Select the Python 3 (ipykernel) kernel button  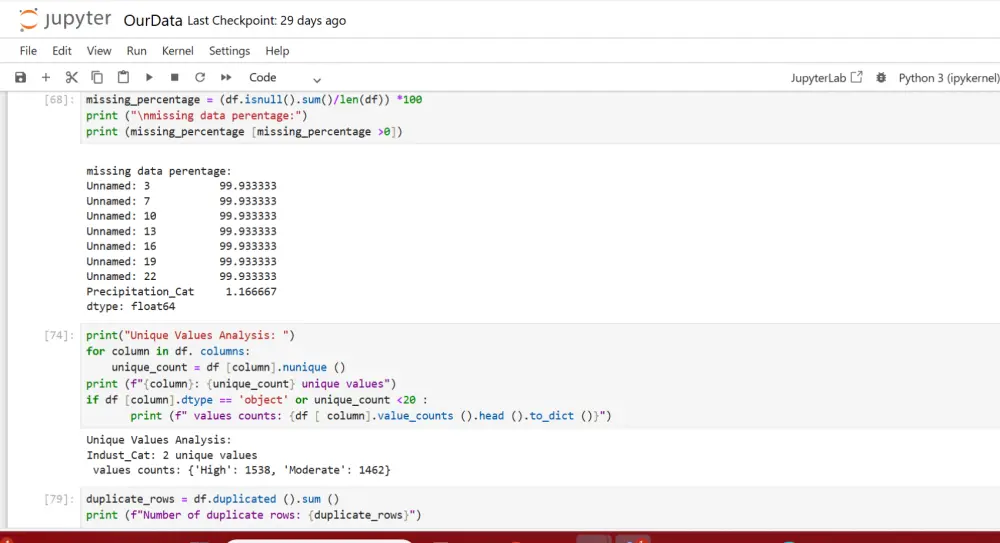click(949, 78)
